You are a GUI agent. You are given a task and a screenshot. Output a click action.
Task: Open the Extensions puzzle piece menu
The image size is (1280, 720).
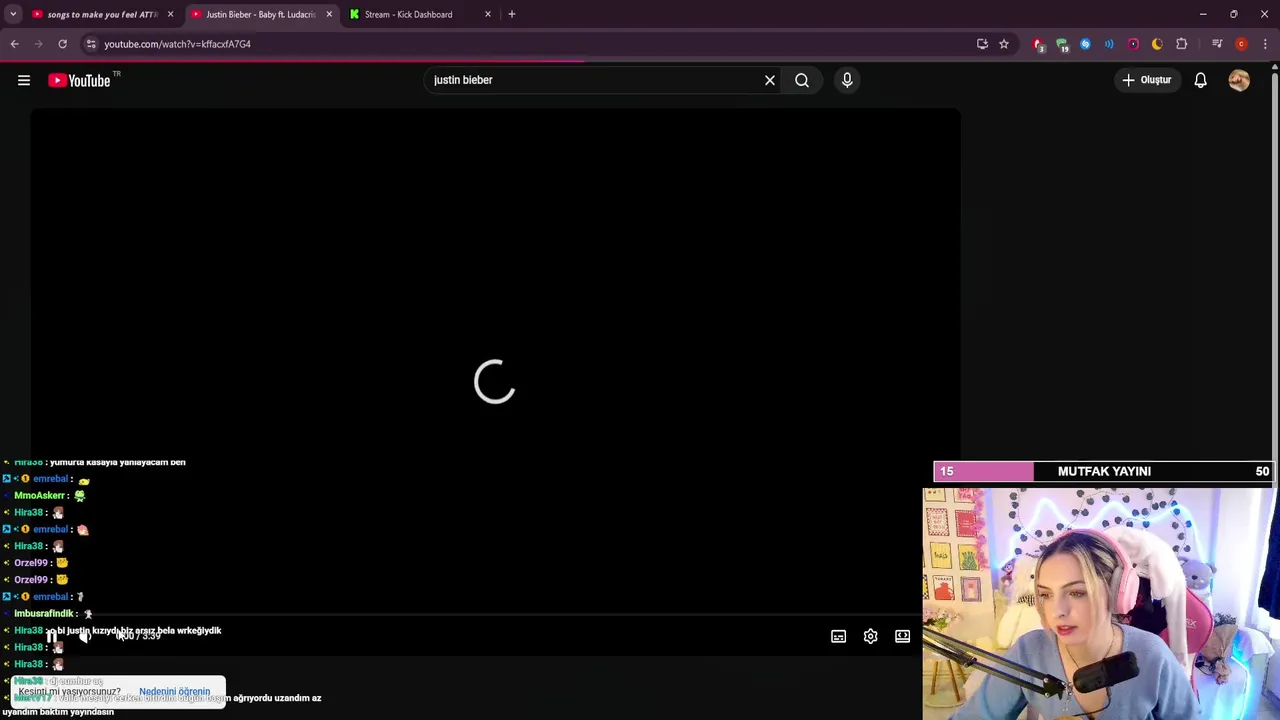pos(1182,44)
